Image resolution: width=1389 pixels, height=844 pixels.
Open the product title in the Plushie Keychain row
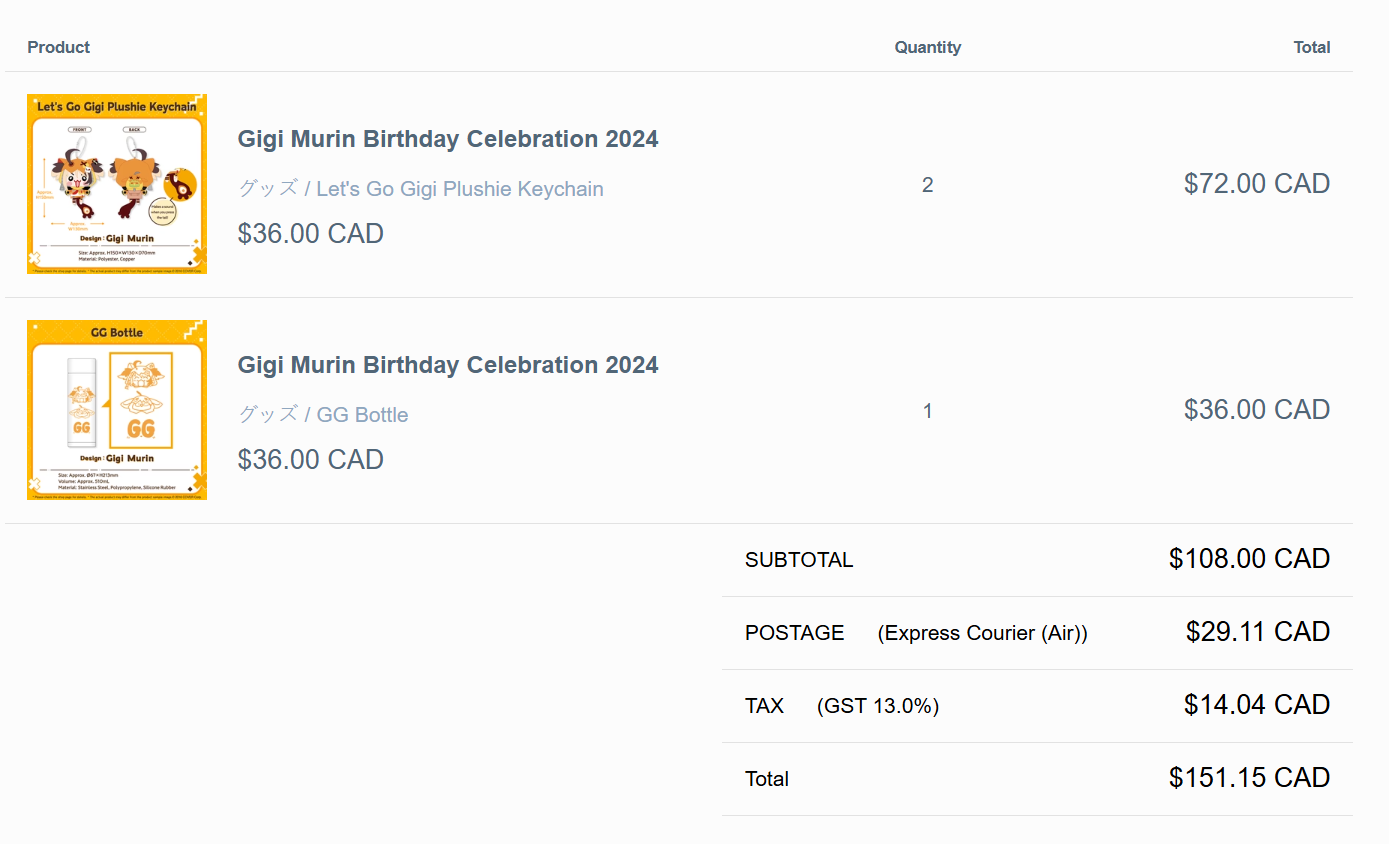tap(447, 139)
